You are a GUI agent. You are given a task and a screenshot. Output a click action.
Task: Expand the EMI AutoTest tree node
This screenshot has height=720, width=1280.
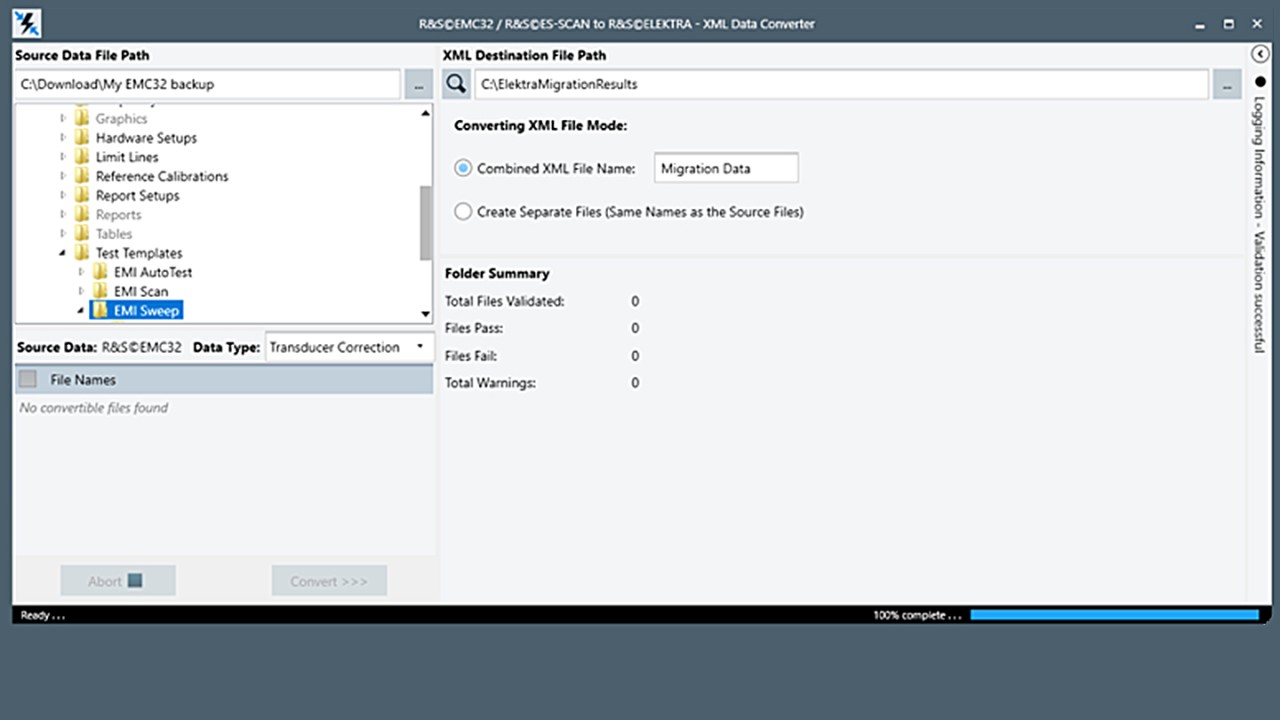[81, 272]
